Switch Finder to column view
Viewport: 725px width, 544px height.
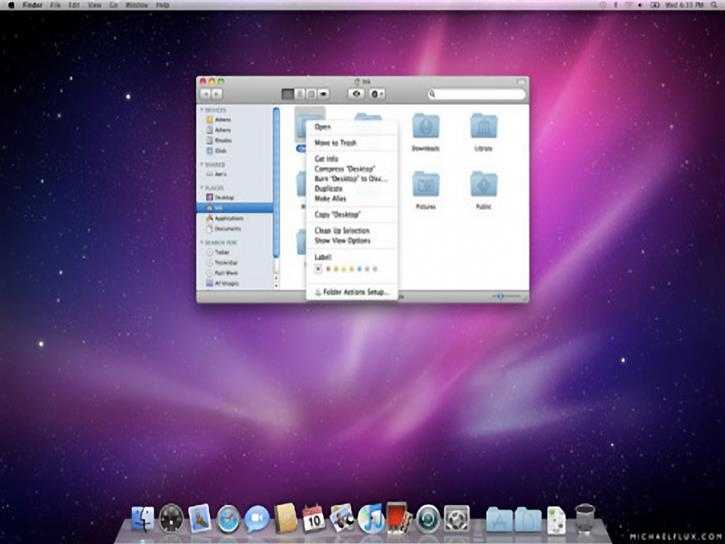click(311, 94)
